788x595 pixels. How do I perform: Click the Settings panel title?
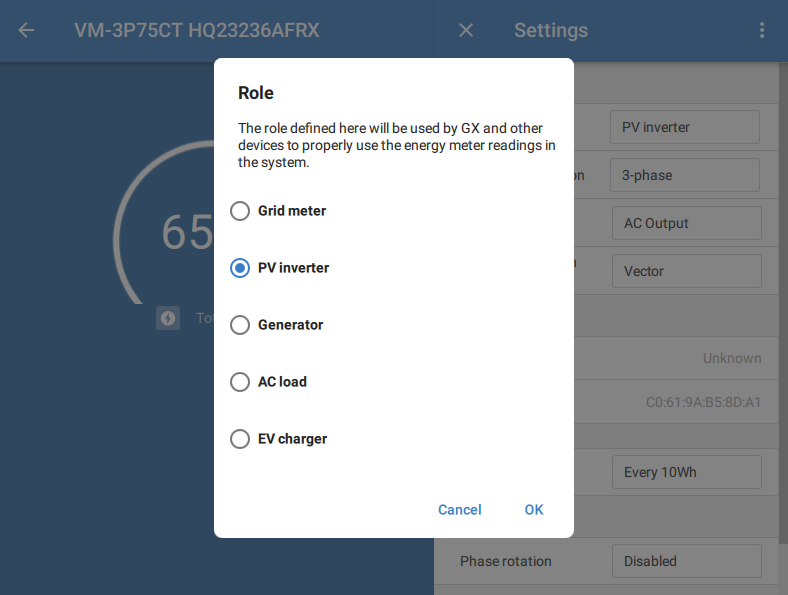coord(551,30)
